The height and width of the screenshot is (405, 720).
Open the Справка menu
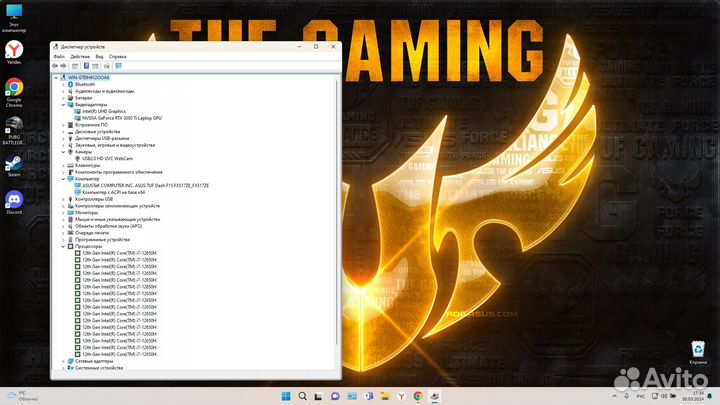pyautogui.click(x=118, y=56)
